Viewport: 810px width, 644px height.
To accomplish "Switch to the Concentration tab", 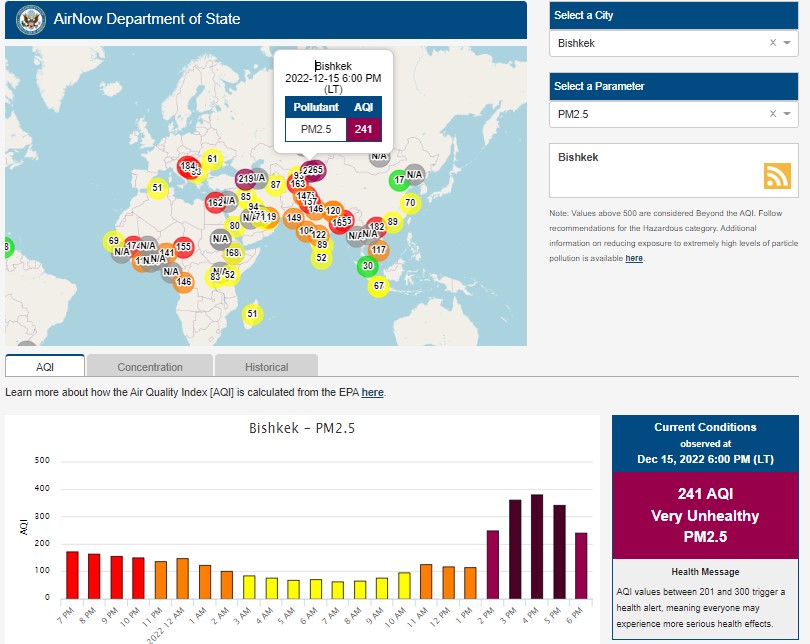I will tap(150, 367).
